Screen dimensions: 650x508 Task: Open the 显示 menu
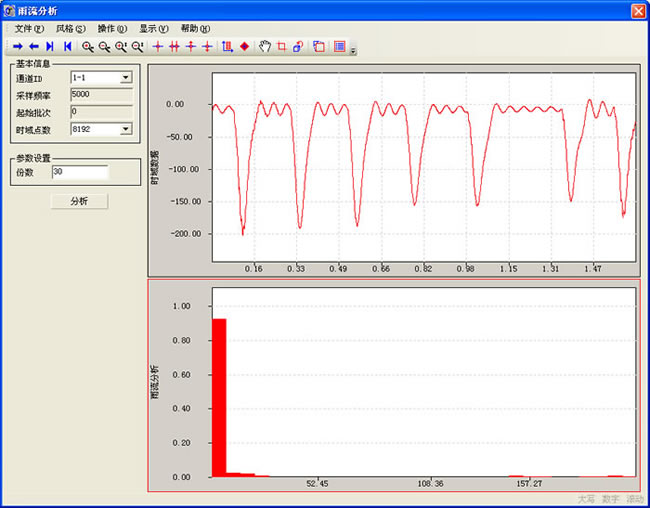coord(153,28)
